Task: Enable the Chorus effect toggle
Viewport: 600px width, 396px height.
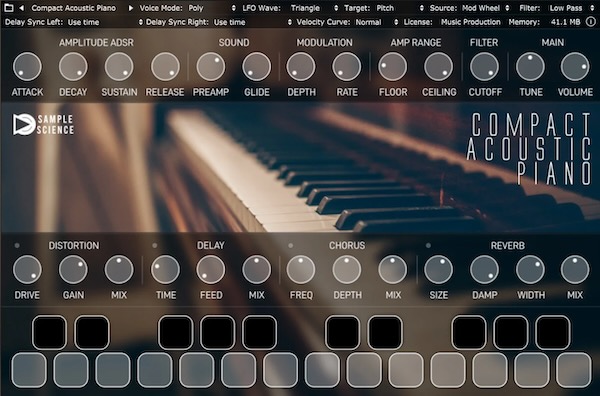Action: coord(291,245)
